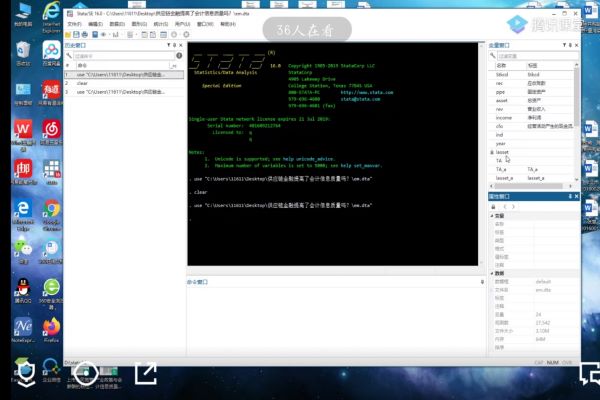Click the Viewer eye toolbar icon
600x400 pixels.
click(x=103, y=35)
